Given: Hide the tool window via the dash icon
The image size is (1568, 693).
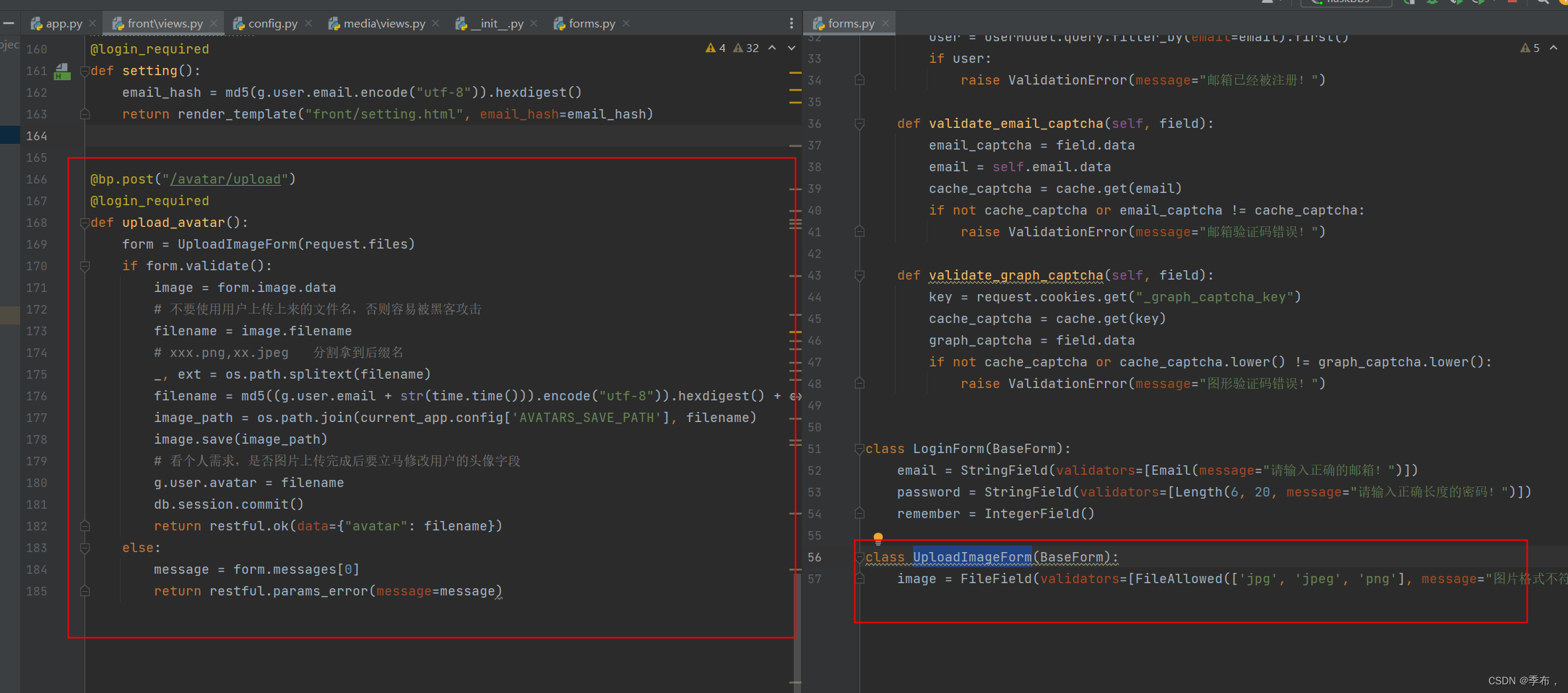Looking at the screenshot, I should [9, 24].
